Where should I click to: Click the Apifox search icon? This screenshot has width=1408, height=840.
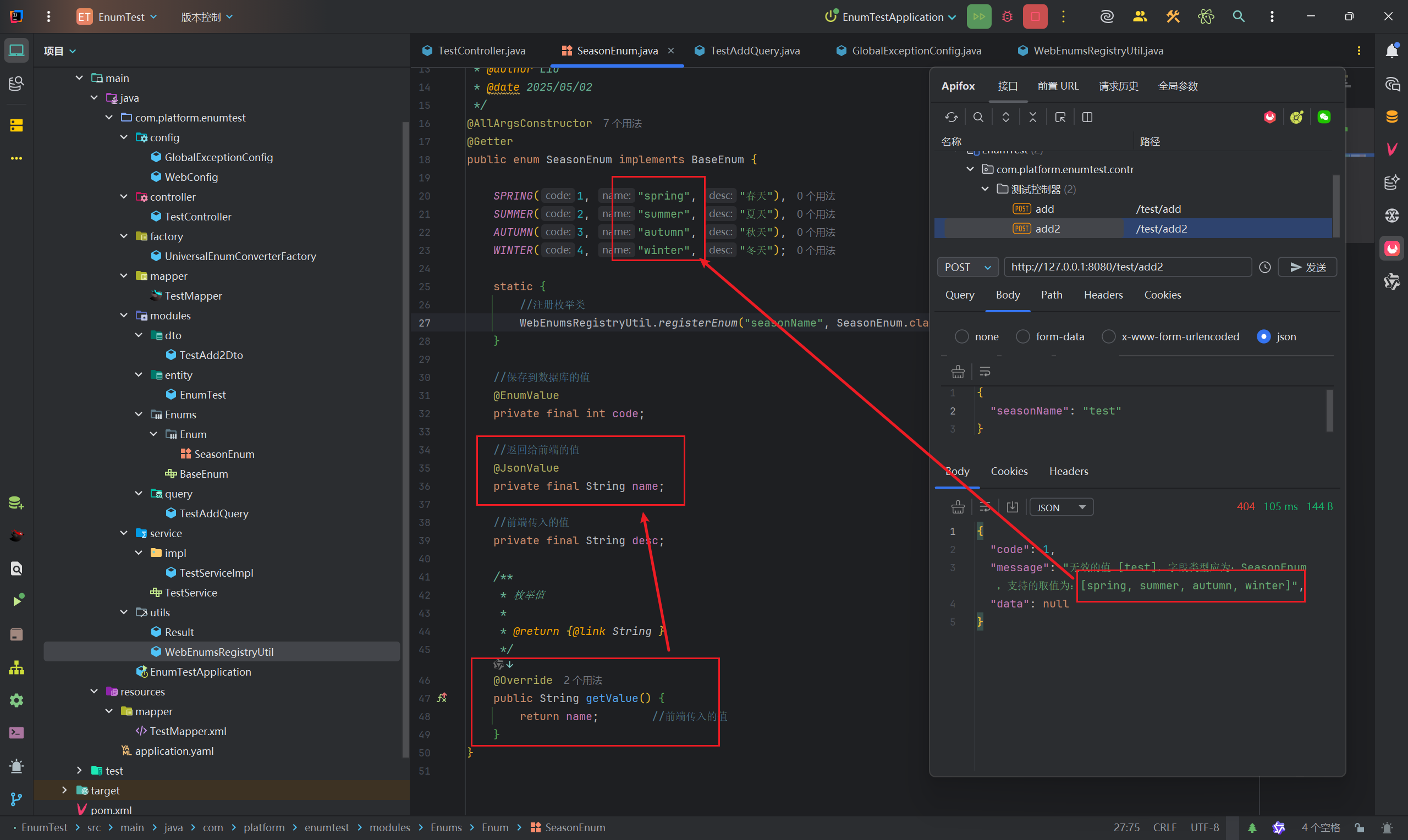[978, 117]
